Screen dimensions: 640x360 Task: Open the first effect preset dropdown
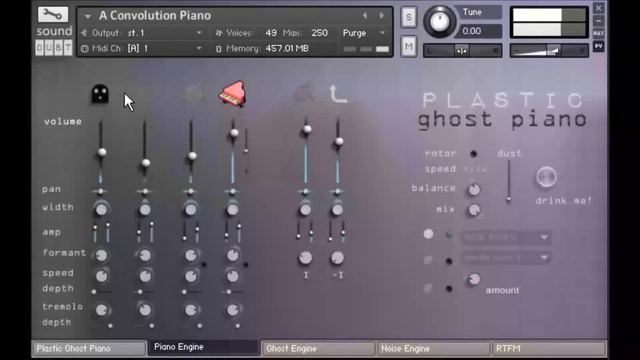tap(506, 237)
